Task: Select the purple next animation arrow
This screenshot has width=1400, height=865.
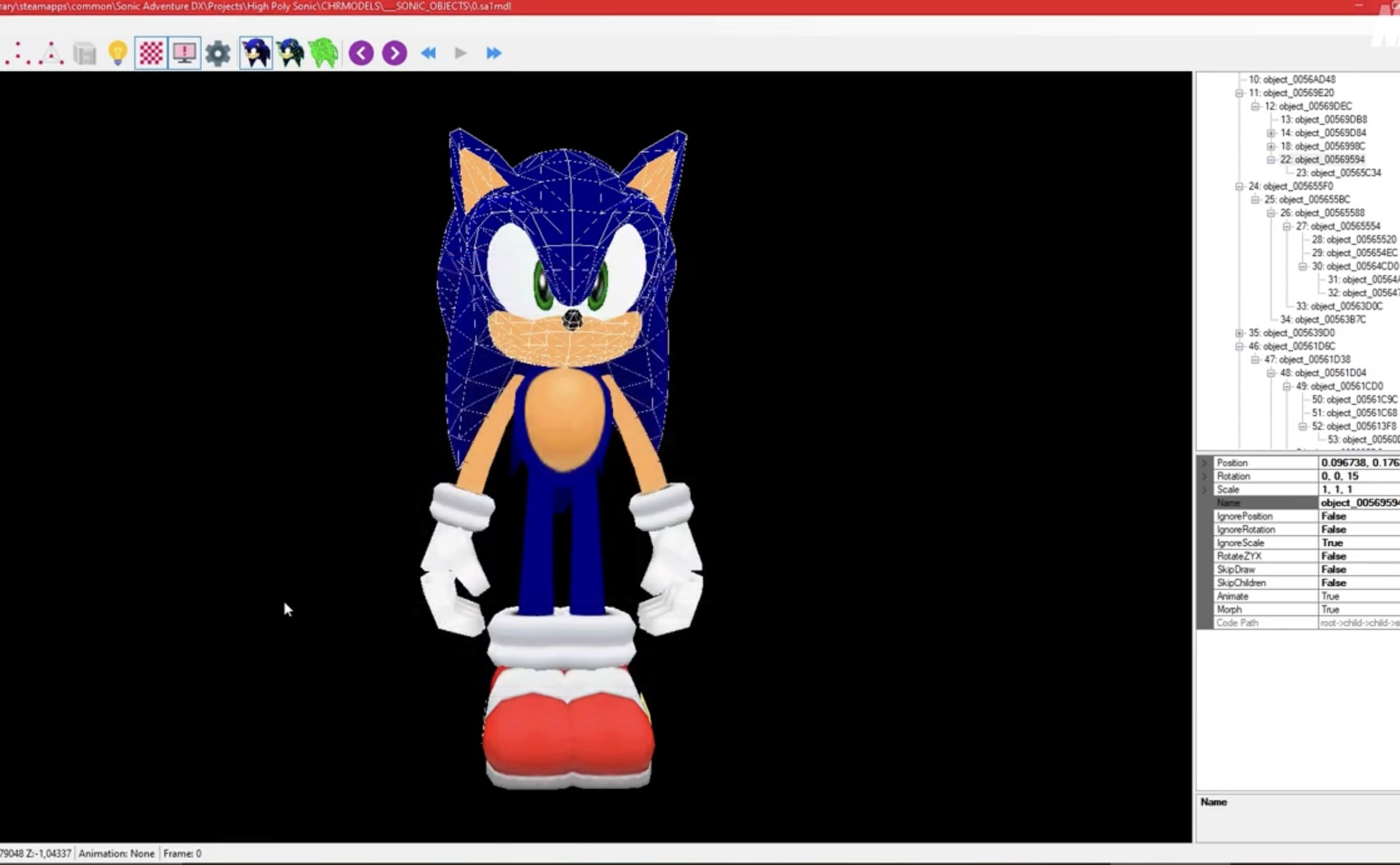Action: click(394, 53)
